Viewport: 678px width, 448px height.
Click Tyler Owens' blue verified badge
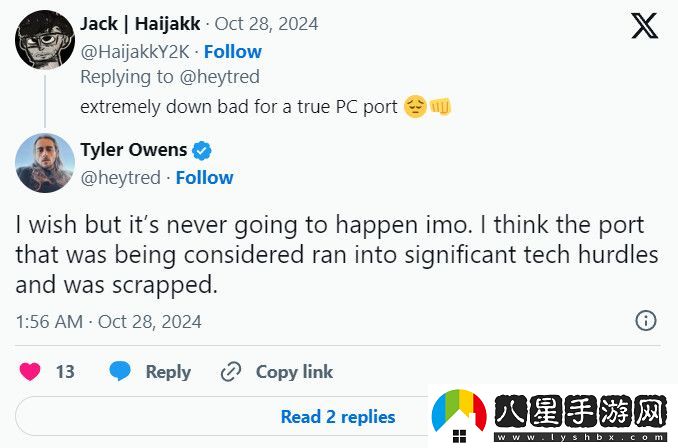[x=201, y=150]
